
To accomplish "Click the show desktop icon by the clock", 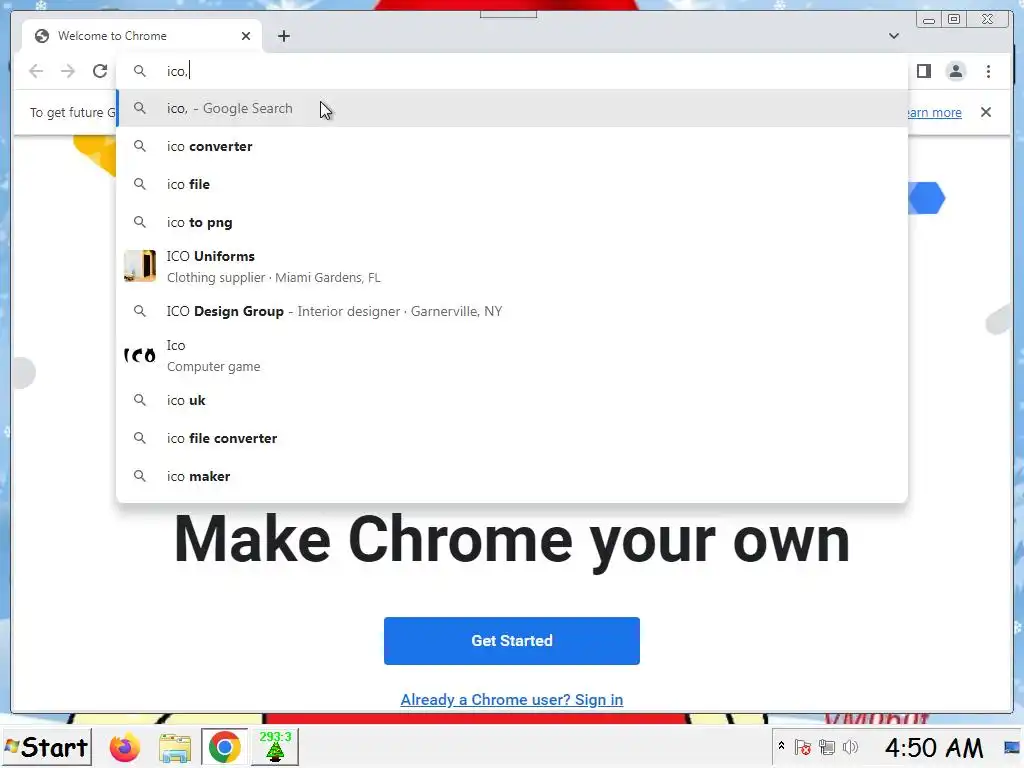I will pyautogui.click(x=1012, y=747).
